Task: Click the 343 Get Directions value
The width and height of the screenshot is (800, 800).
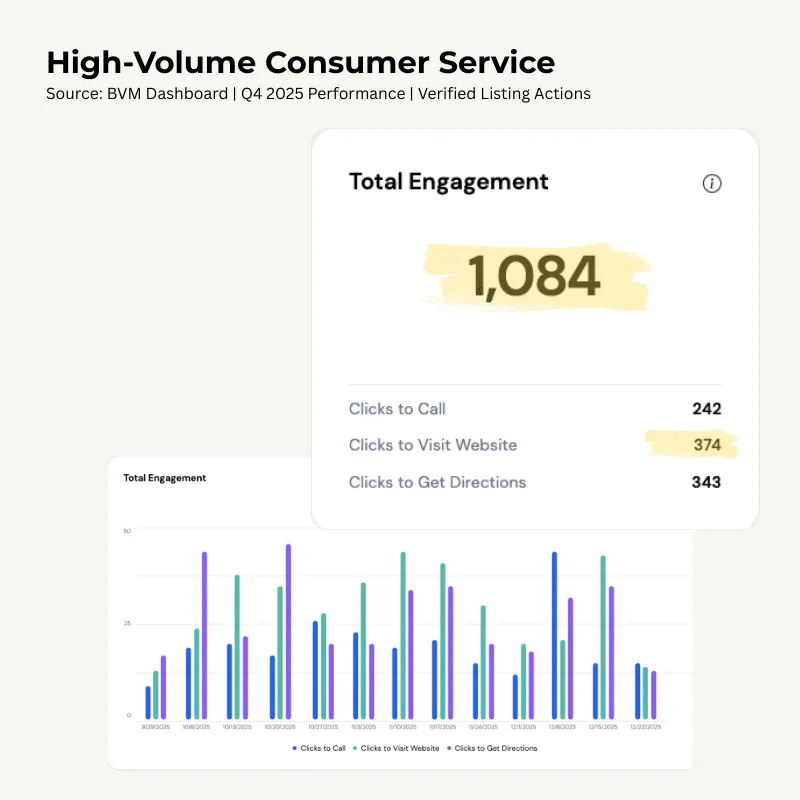Action: pos(704,482)
